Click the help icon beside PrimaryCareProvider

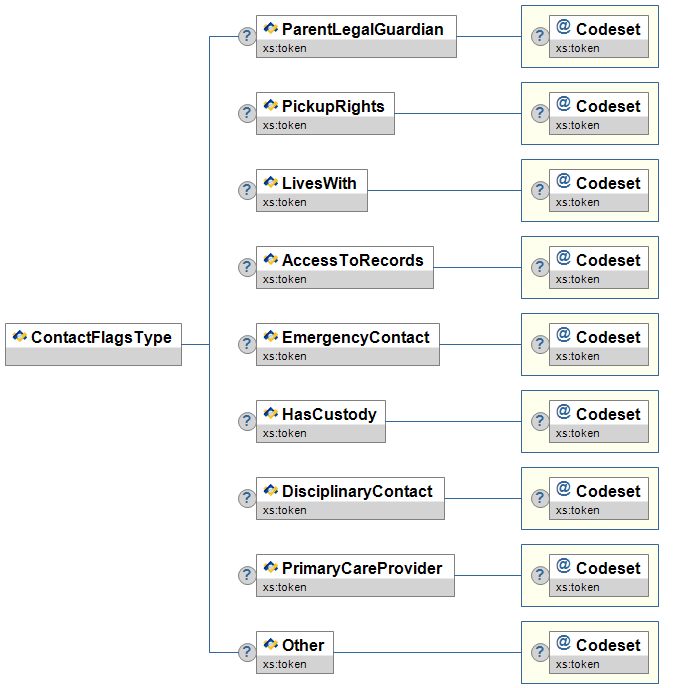(x=247, y=575)
